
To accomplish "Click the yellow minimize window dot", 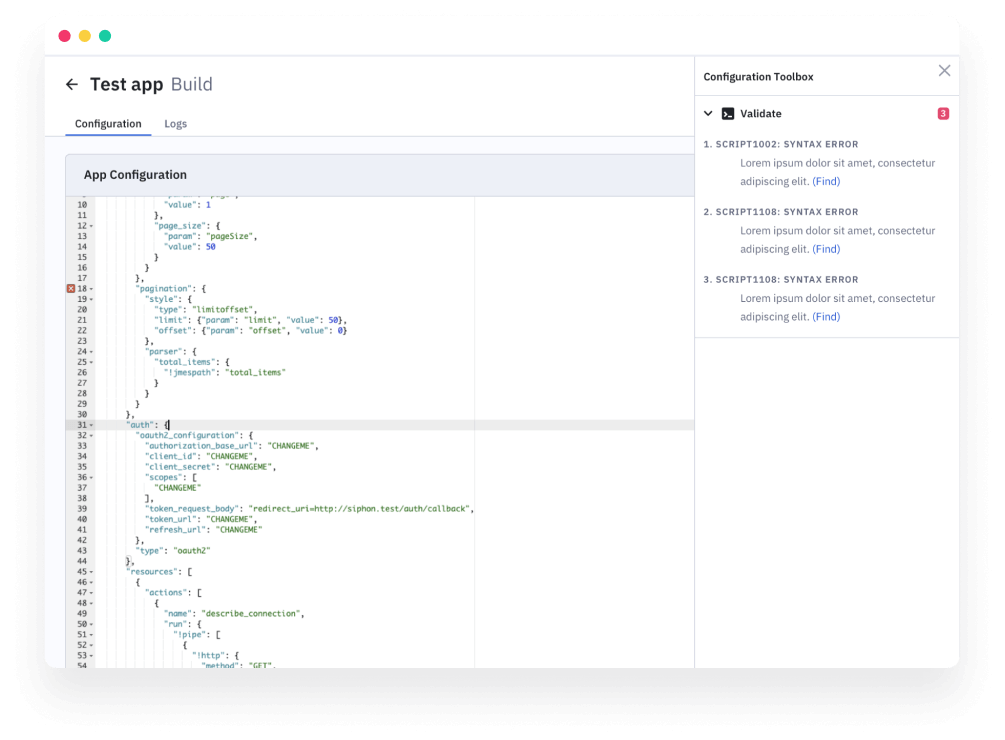I will pyautogui.click(x=85, y=36).
